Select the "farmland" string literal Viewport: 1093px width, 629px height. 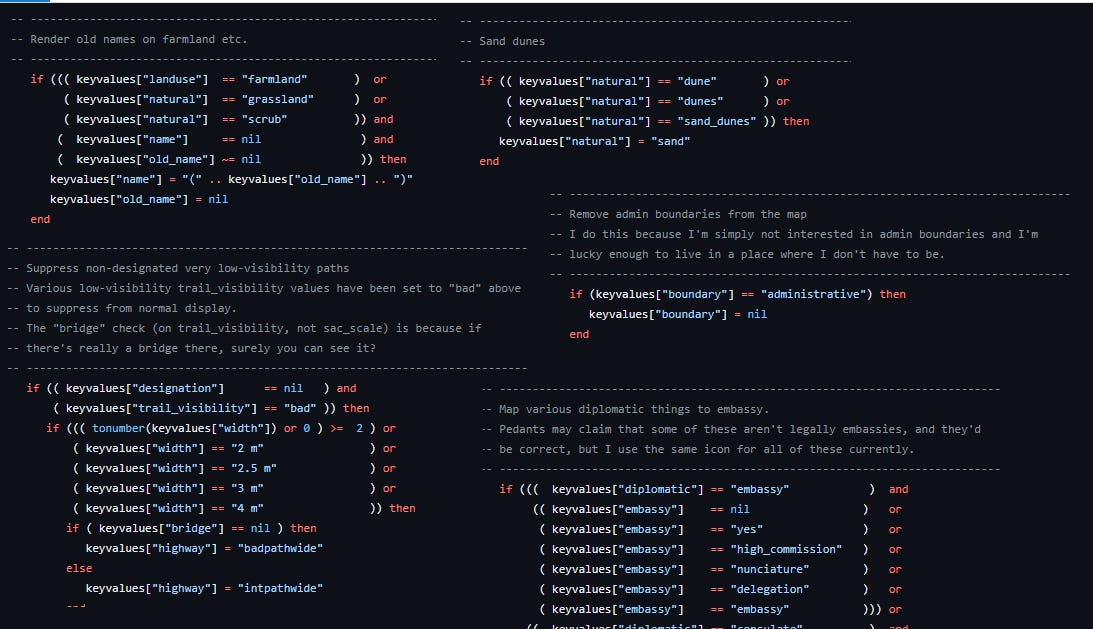275,79
